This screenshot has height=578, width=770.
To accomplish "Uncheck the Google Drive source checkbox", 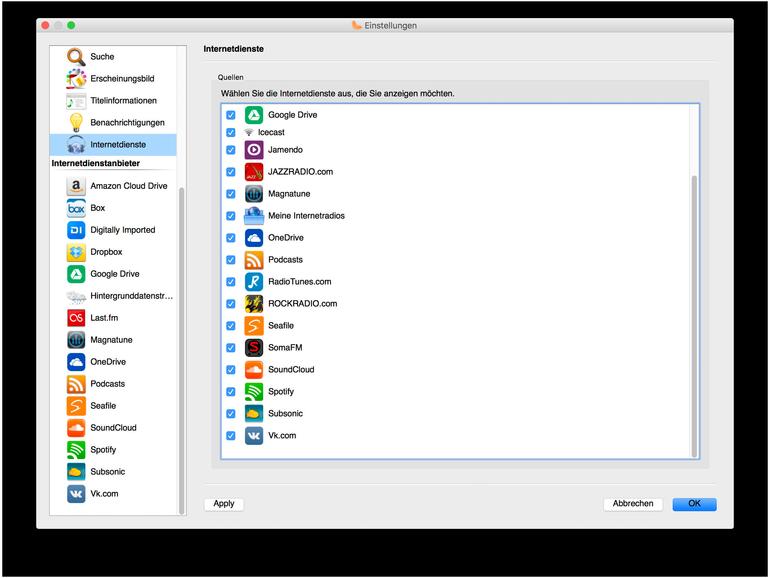I will (231, 115).
